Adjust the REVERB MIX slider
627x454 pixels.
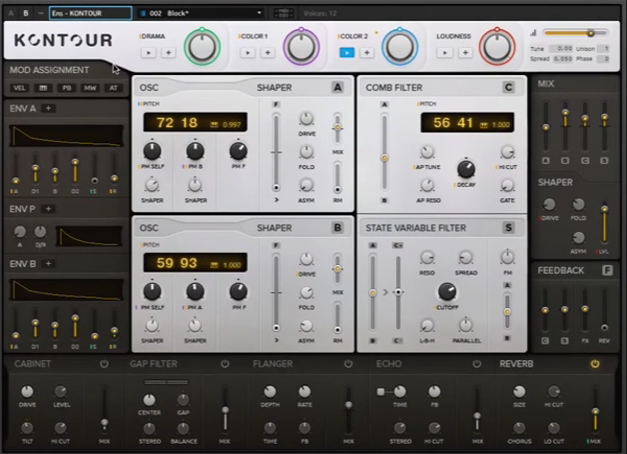[x=595, y=412]
